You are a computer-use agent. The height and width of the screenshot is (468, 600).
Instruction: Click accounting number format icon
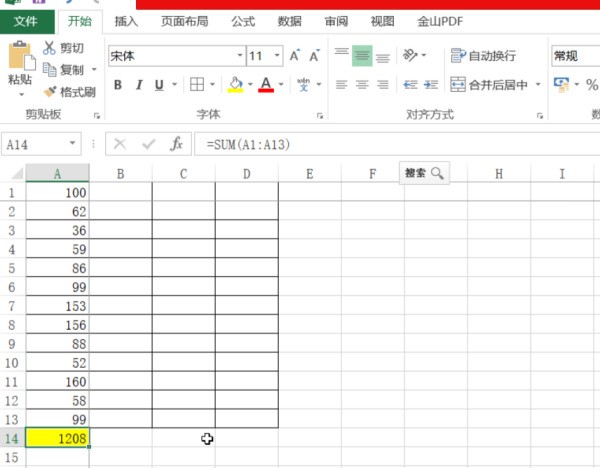561,84
